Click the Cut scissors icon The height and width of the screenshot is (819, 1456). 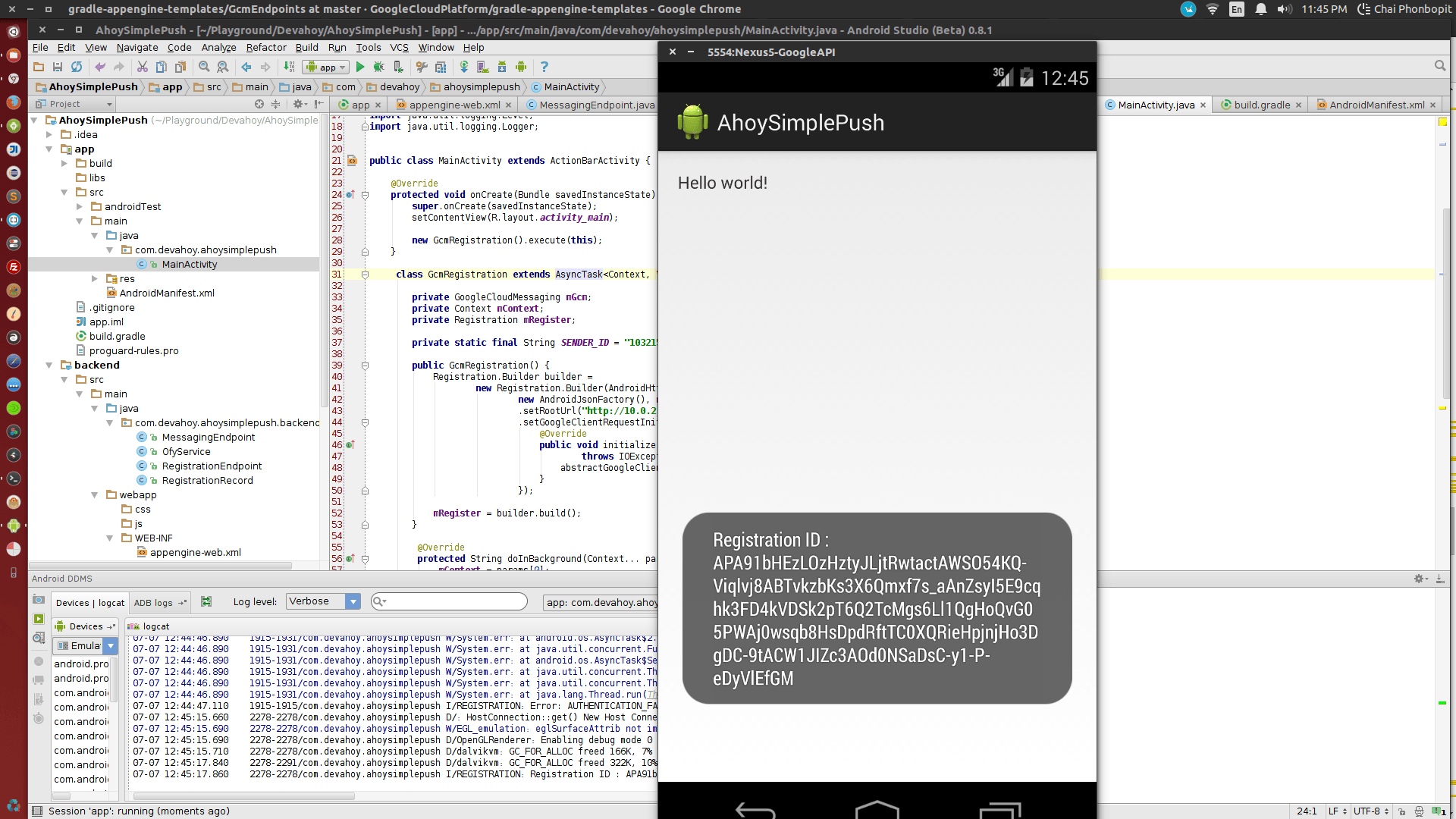point(142,67)
